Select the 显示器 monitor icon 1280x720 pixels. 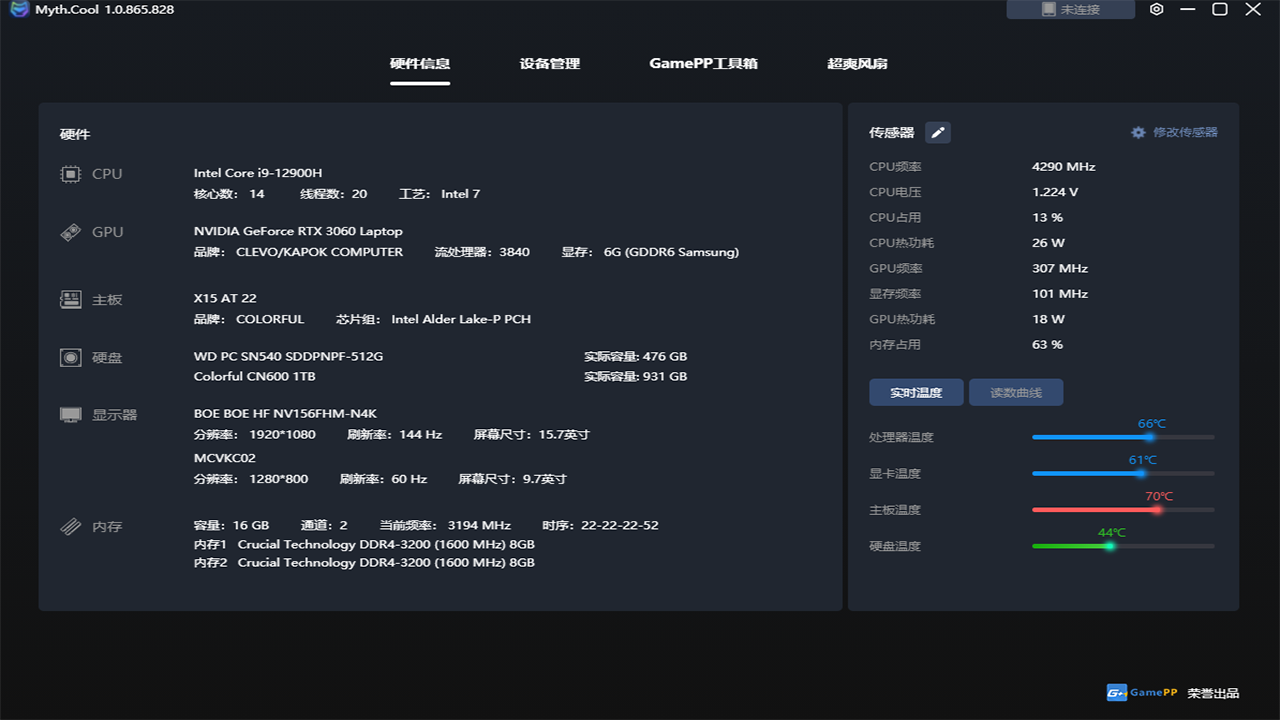[x=70, y=414]
